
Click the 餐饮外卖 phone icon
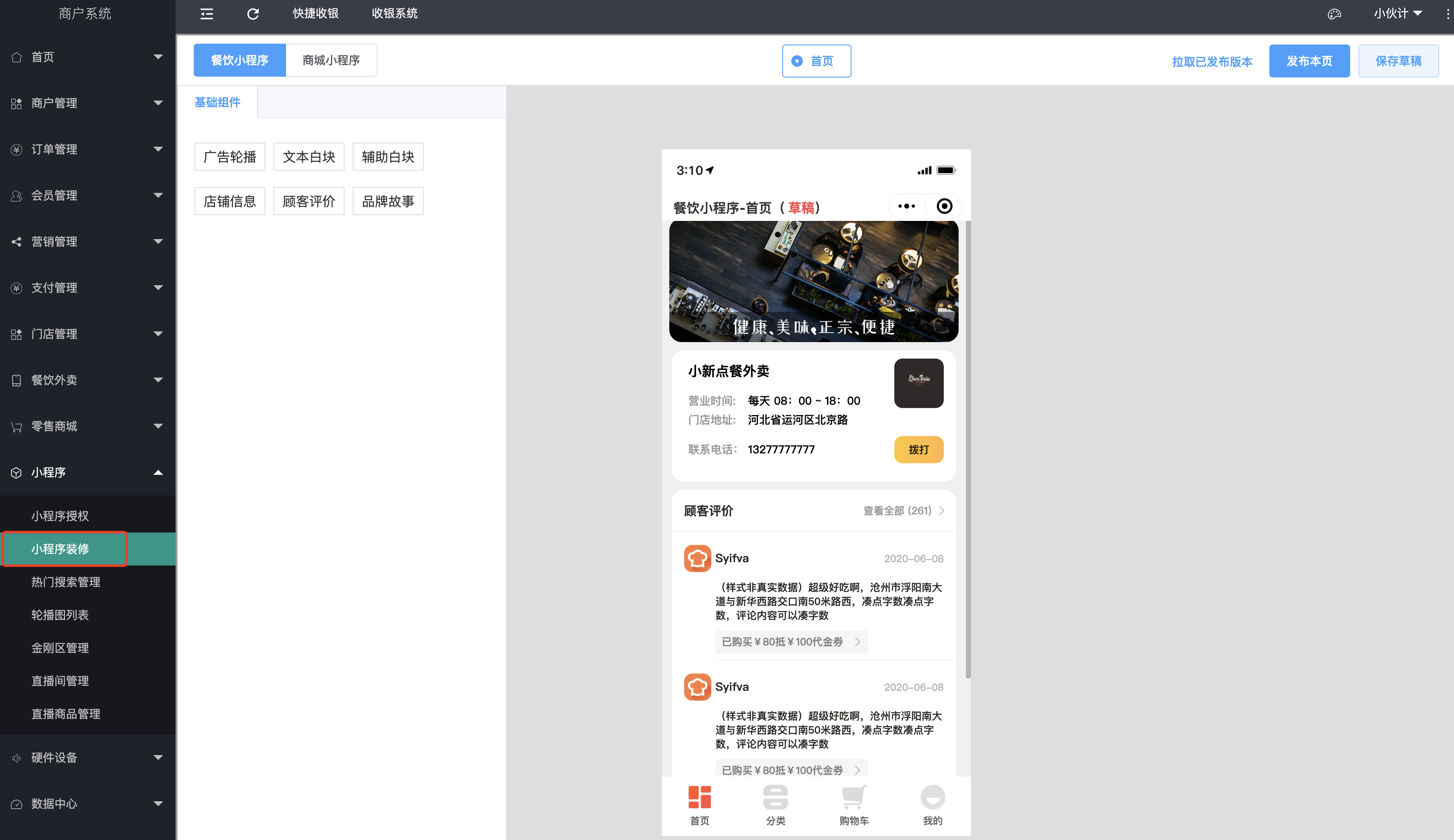[x=16, y=380]
